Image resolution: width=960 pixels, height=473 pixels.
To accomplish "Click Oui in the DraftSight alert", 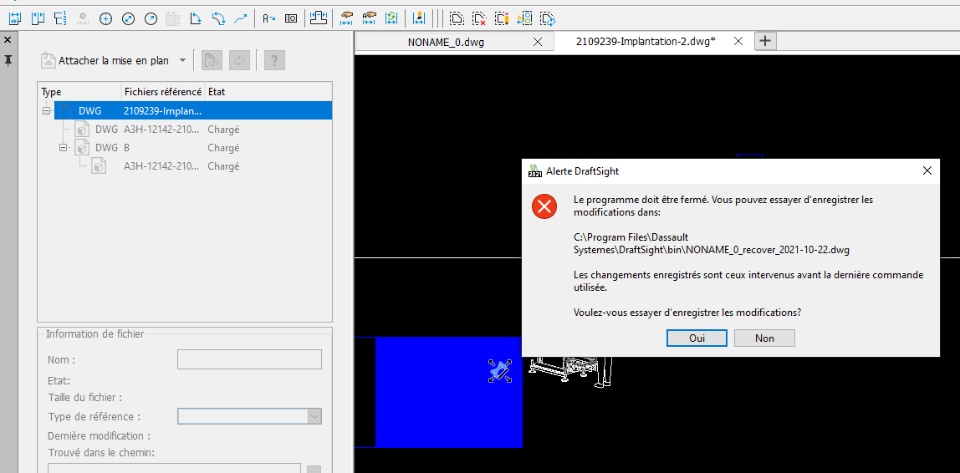I will (x=697, y=338).
